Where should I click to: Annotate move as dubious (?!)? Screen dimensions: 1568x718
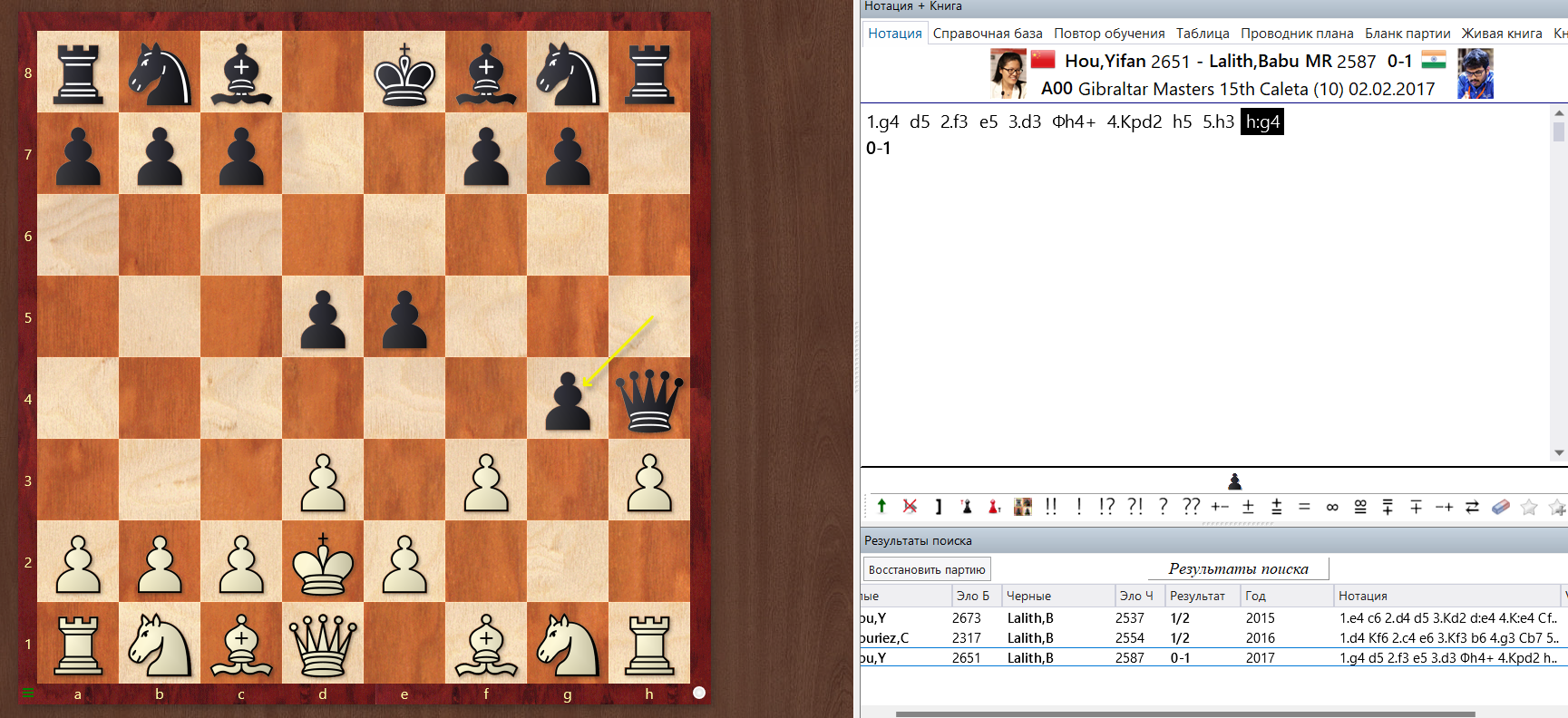1135,507
